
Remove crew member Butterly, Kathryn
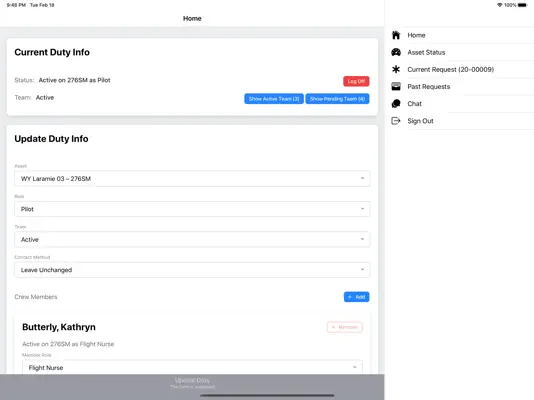pyautogui.click(x=345, y=327)
